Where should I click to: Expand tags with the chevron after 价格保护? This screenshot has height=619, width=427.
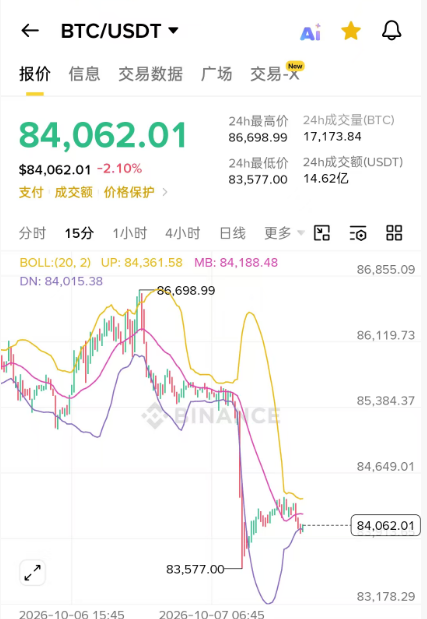pyautogui.click(x=165, y=192)
